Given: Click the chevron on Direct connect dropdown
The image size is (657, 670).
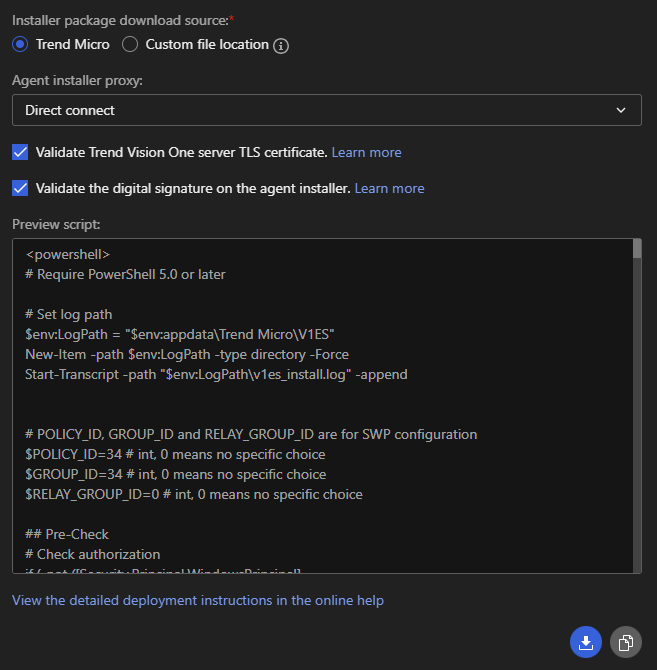Looking at the screenshot, I should tap(621, 110).
